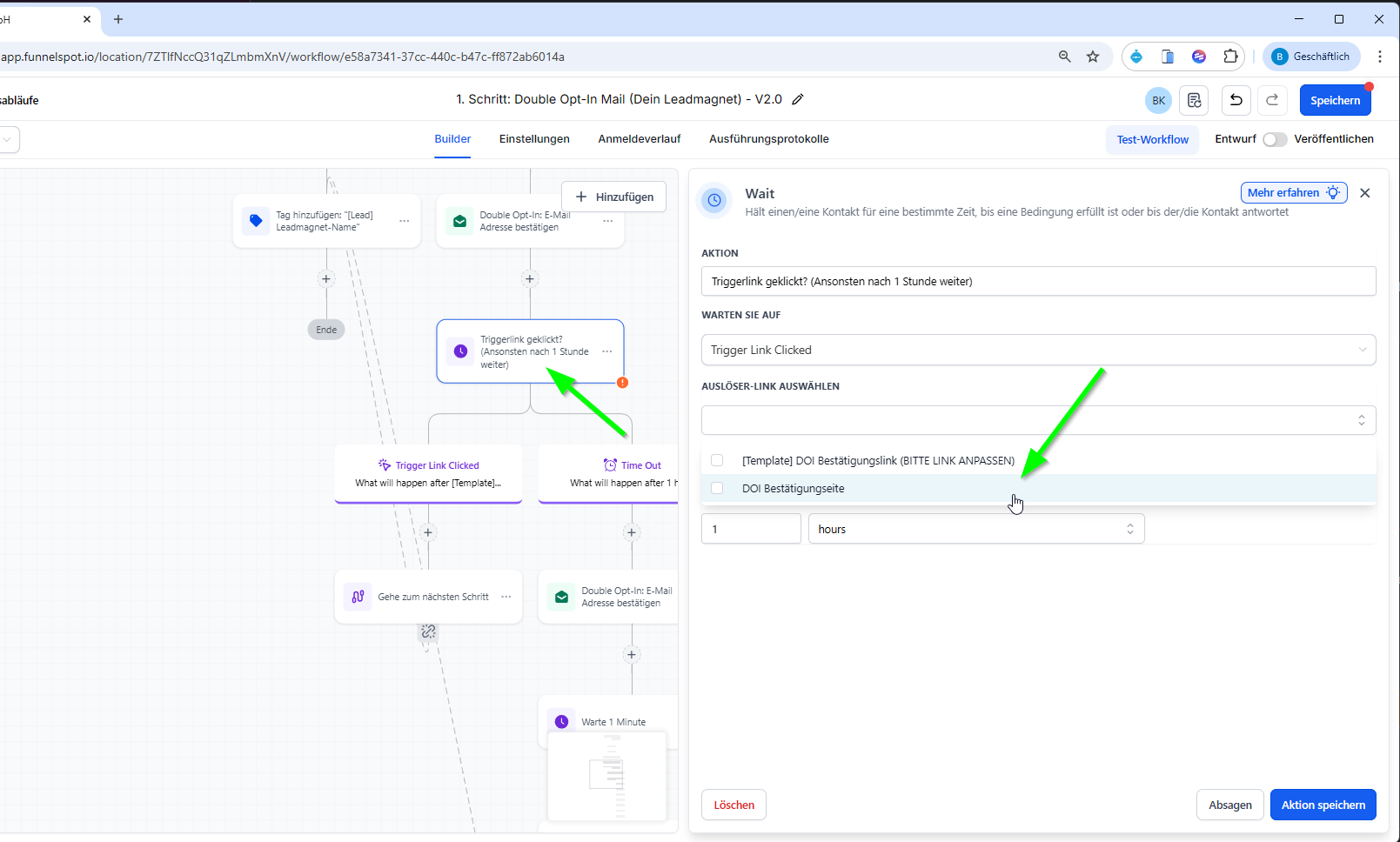Click the Mehr erfahren button
Image resolution: width=1400 pixels, height=842 pixels.
(x=1294, y=192)
